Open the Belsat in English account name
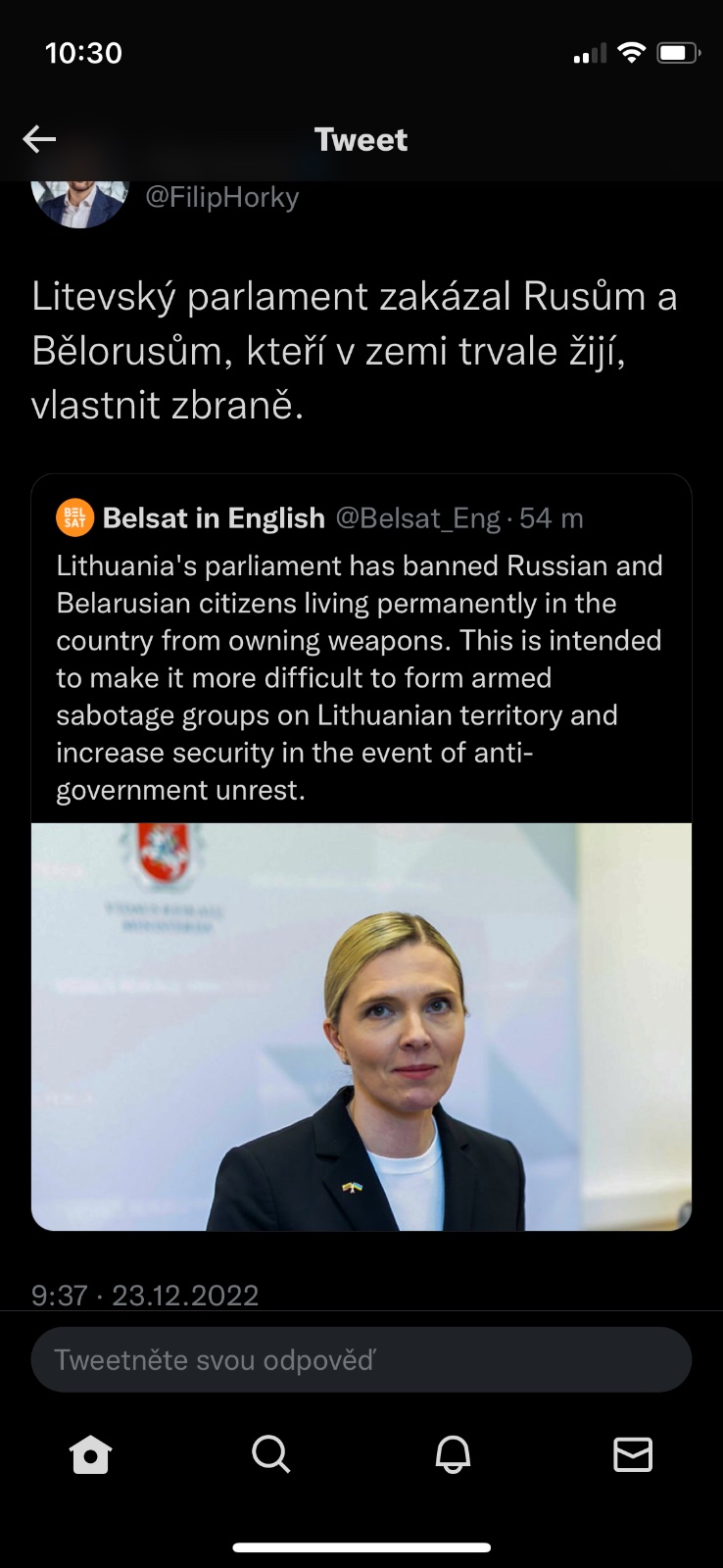 (214, 517)
